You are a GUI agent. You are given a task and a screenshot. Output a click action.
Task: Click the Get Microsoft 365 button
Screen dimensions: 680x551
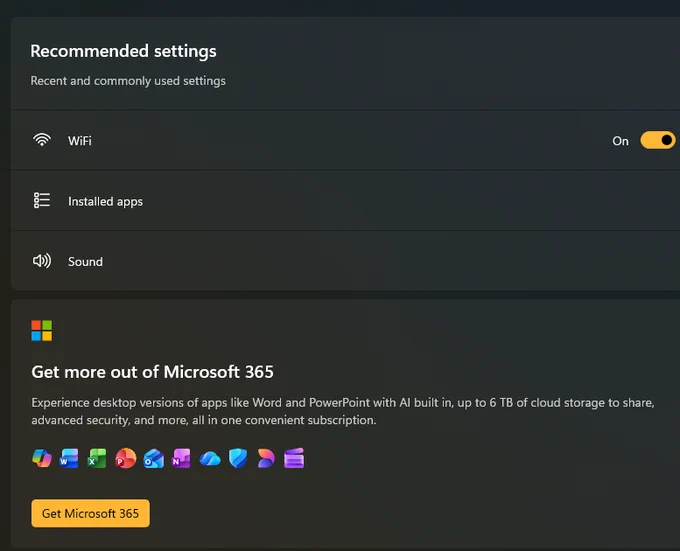[90, 513]
